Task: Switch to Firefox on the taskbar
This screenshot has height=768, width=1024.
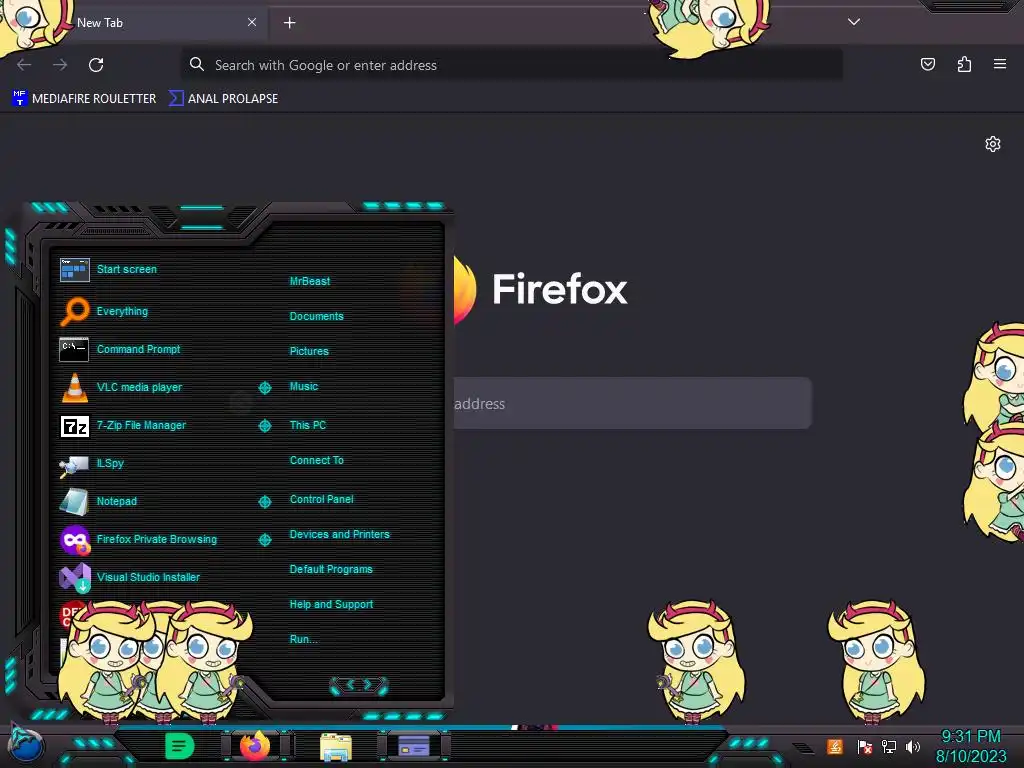Action: pyautogui.click(x=255, y=745)
